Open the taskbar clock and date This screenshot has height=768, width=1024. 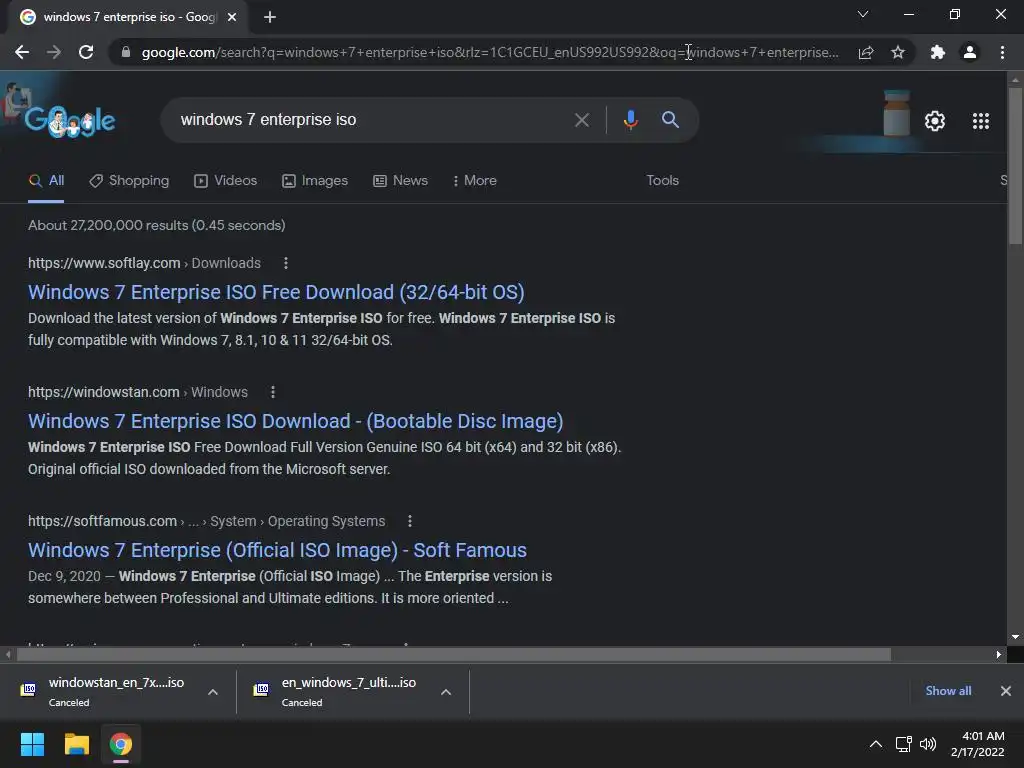[978, 744]
